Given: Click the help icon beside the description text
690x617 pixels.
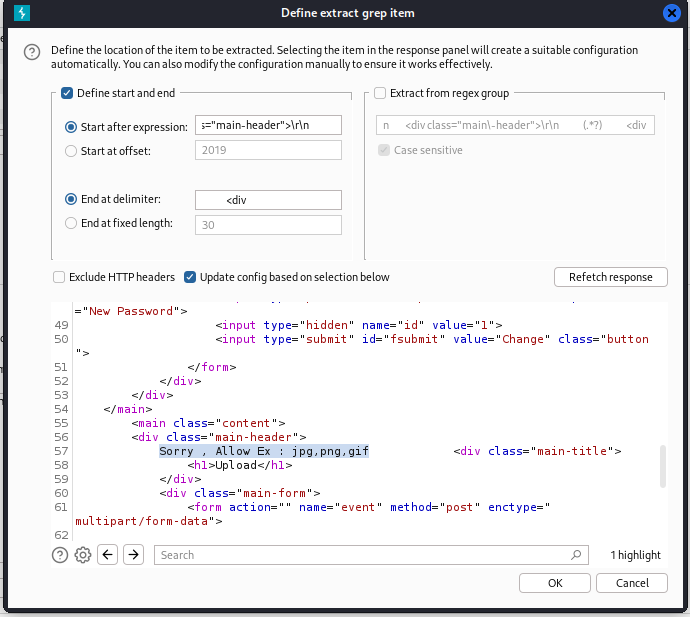Looking at the screenshot, I should coord(31,53).
